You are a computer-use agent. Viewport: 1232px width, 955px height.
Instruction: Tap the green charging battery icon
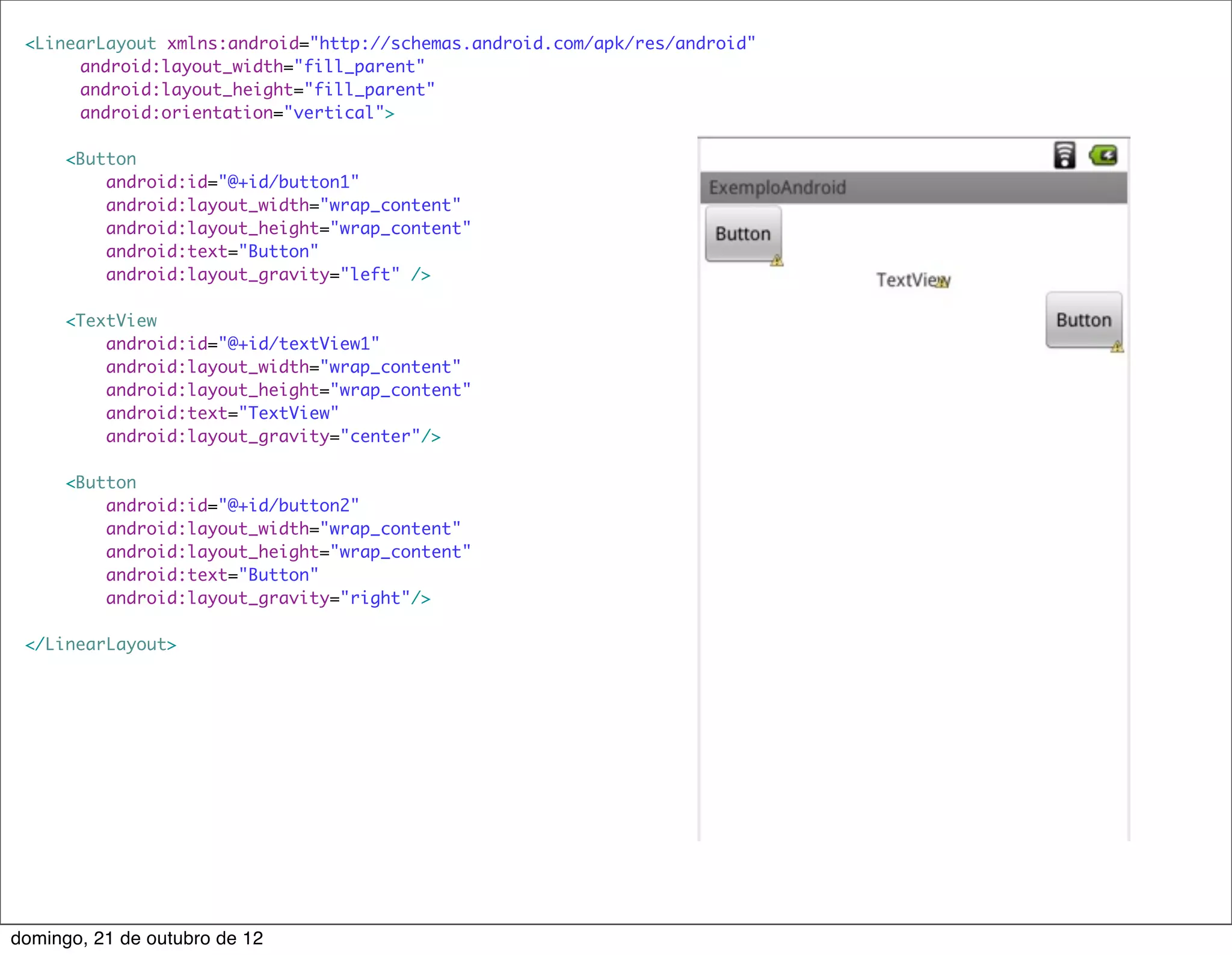[1103, 155]
